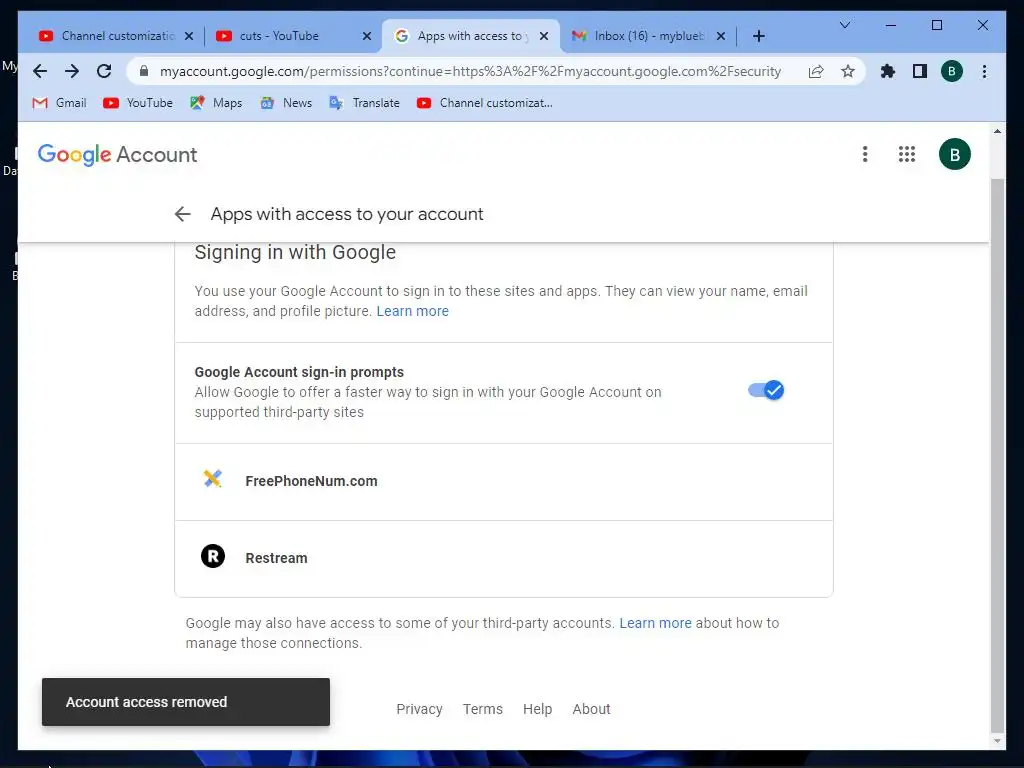Click the FreePhoneNum.com app icon
Screen dimensions: 1024x768
pos(212,479)
